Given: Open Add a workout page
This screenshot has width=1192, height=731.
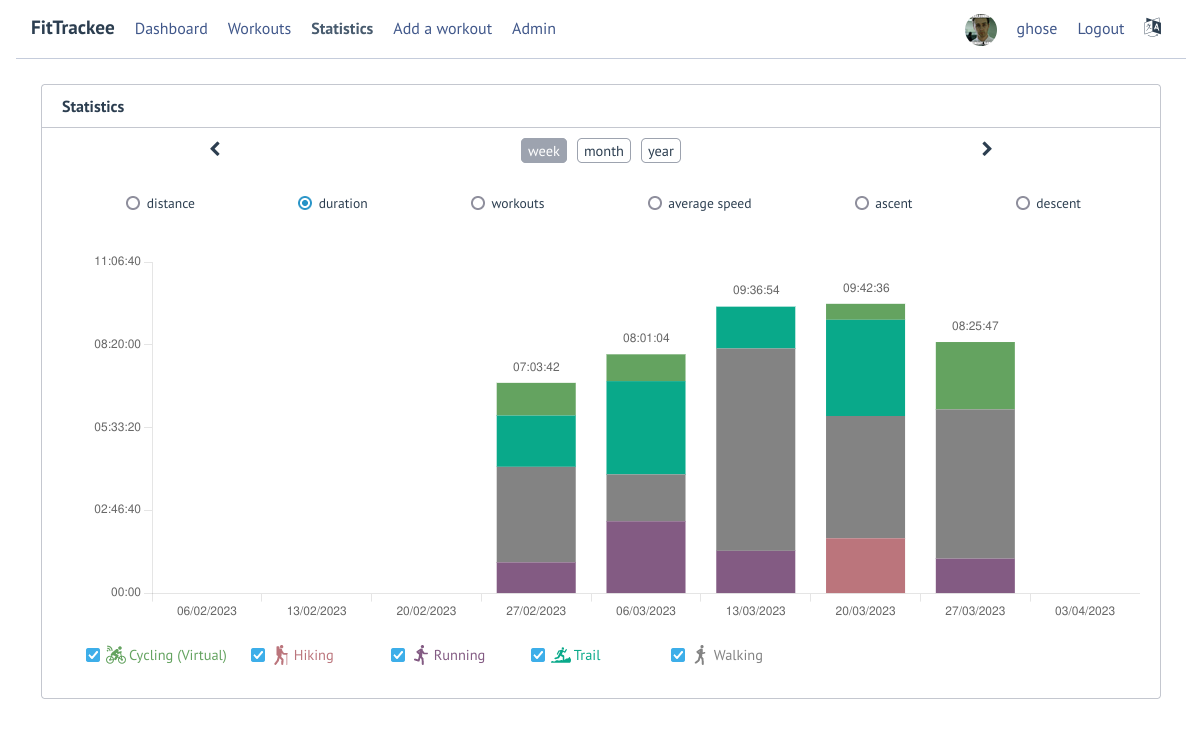Looking at the screenshot, I should pos(442,29).
